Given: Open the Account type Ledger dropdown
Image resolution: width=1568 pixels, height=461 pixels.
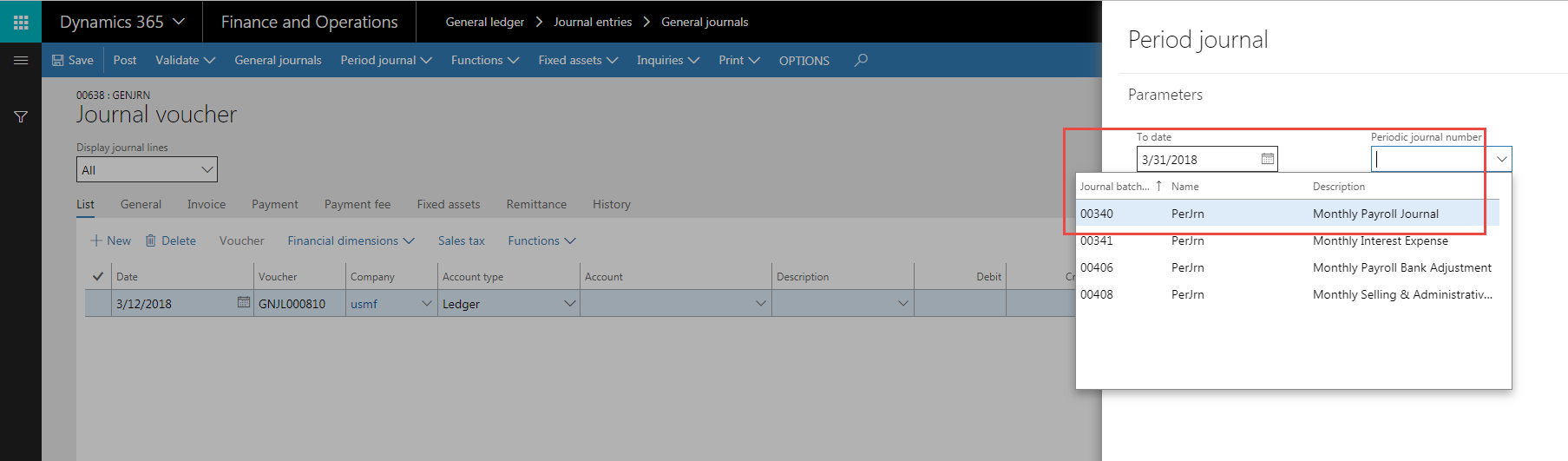Looking at the screenshot, I should 569,303.
